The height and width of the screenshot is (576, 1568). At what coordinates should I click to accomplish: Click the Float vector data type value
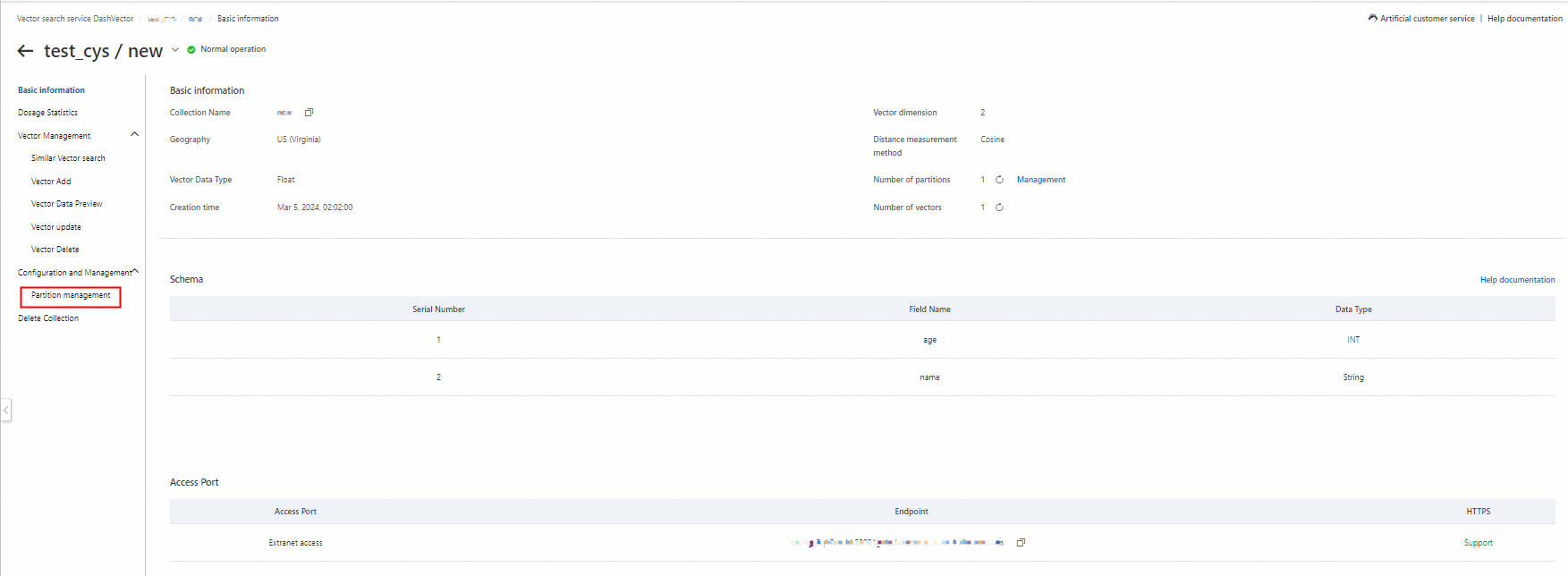285,180
